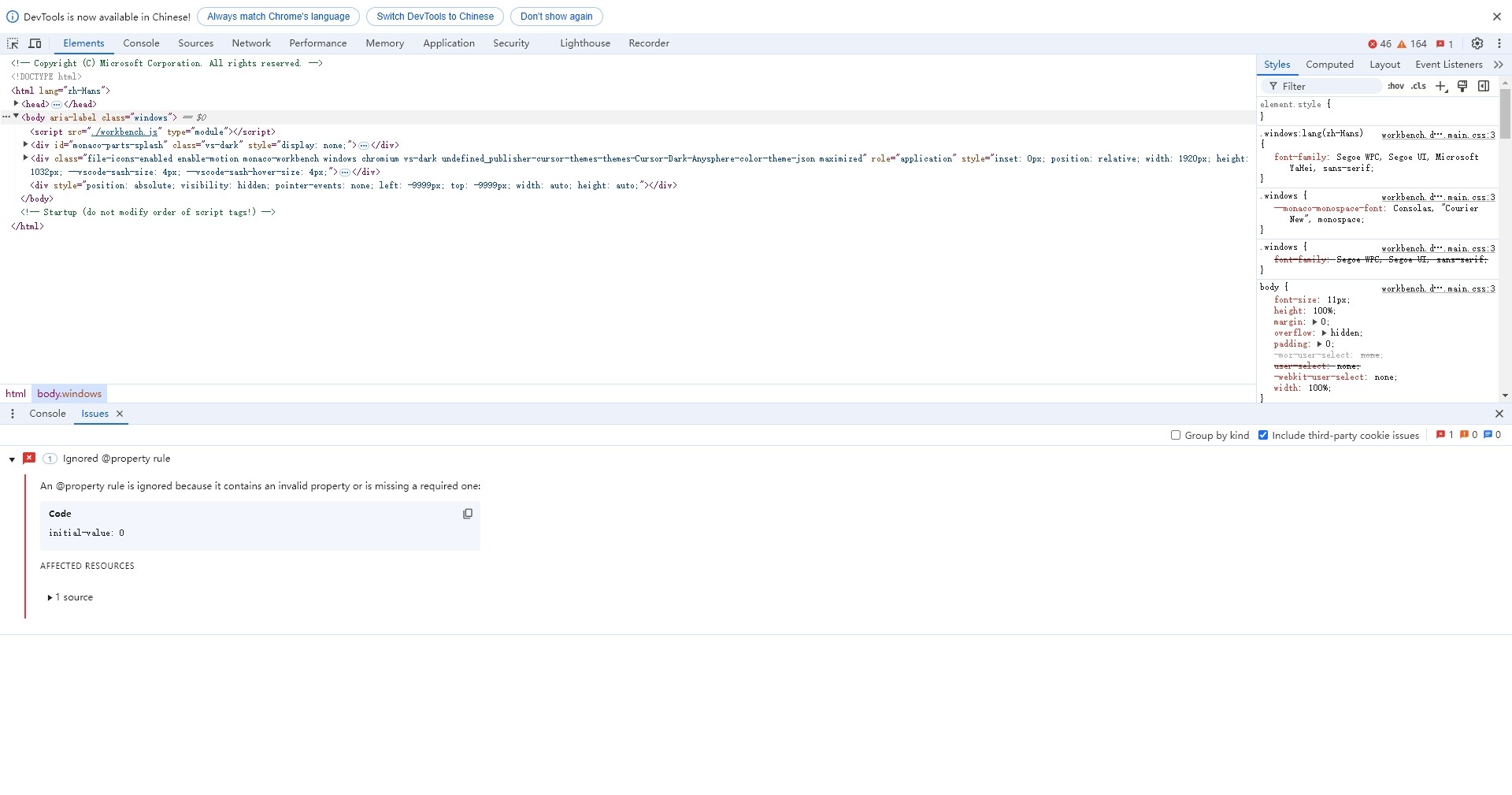The image size is (1512, 795).
Task: Open the Event Listeners tab
Action: (1448, 65)
